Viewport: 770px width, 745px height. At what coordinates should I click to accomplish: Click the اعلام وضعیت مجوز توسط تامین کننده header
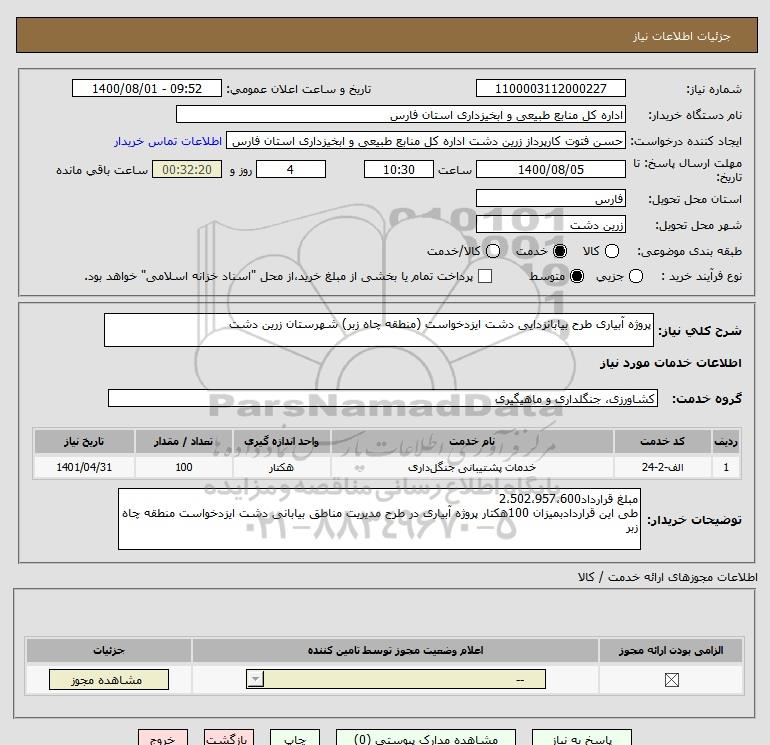pos(395,650)
